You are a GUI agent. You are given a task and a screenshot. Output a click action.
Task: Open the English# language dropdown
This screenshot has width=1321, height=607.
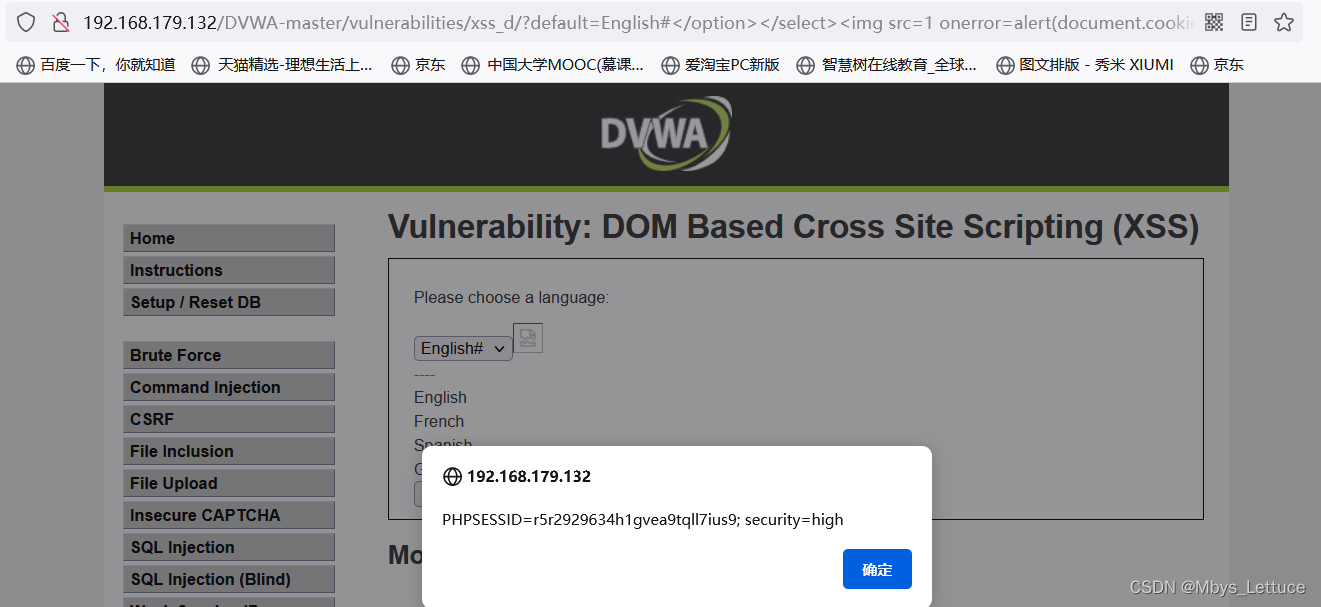click(463, 348)
